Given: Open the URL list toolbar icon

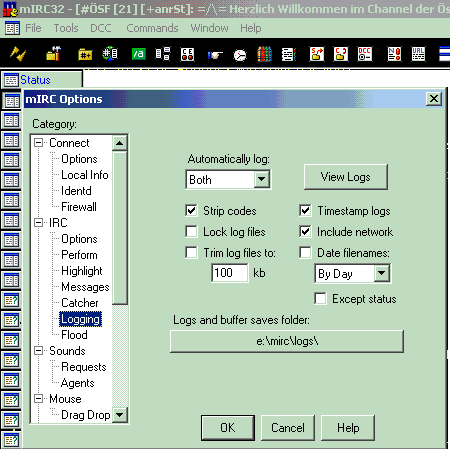Looking at the screenshot, I should (418, 54).
